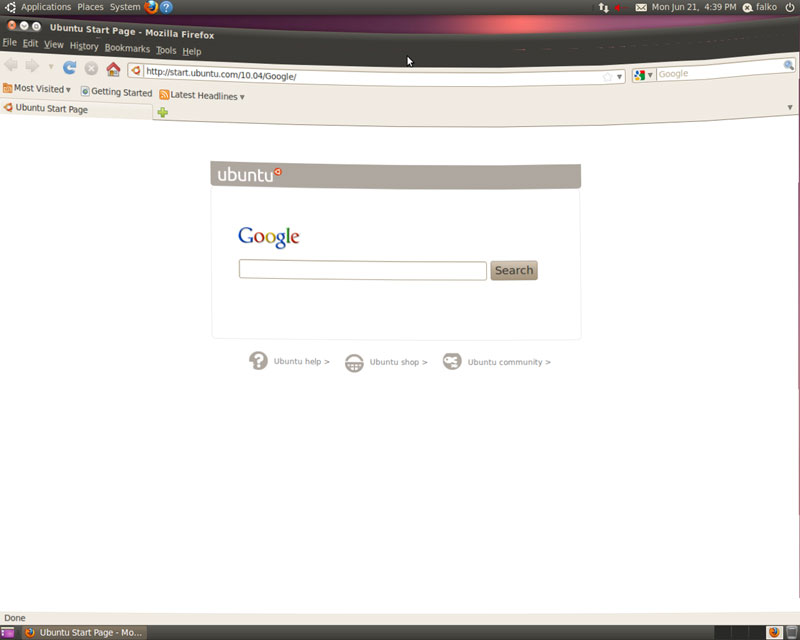Open the System menu in the top panel

click(125, 7)
